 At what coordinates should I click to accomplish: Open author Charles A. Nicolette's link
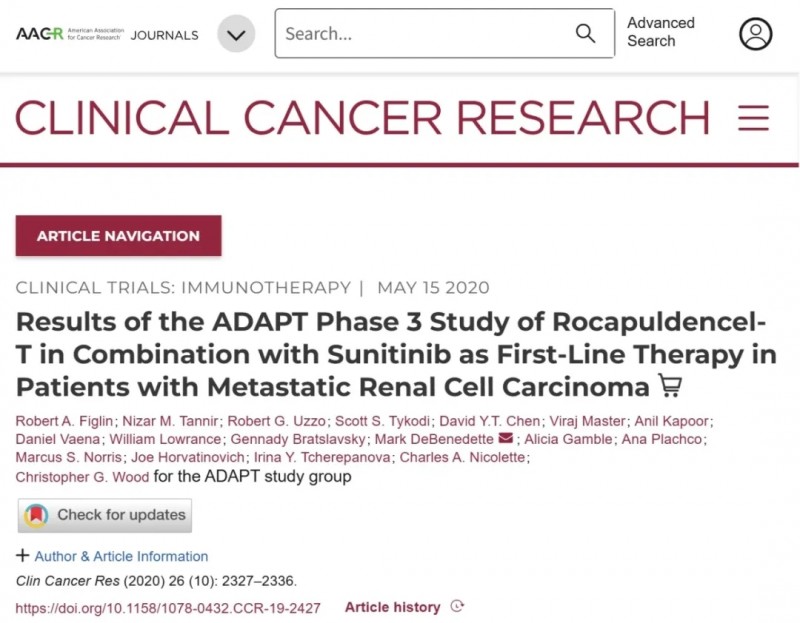click(x=463, y=457)
